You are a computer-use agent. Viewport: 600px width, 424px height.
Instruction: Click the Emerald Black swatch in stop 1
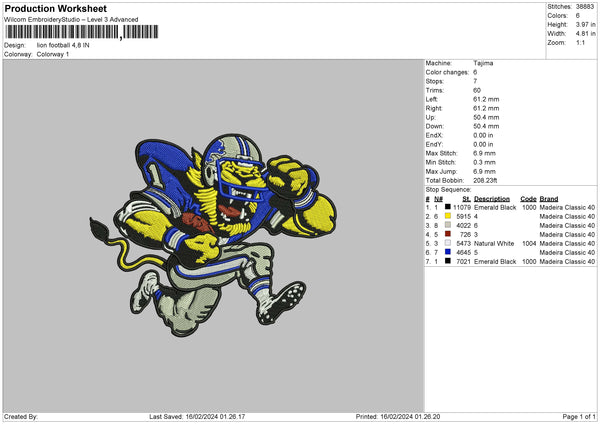point(447,207)
